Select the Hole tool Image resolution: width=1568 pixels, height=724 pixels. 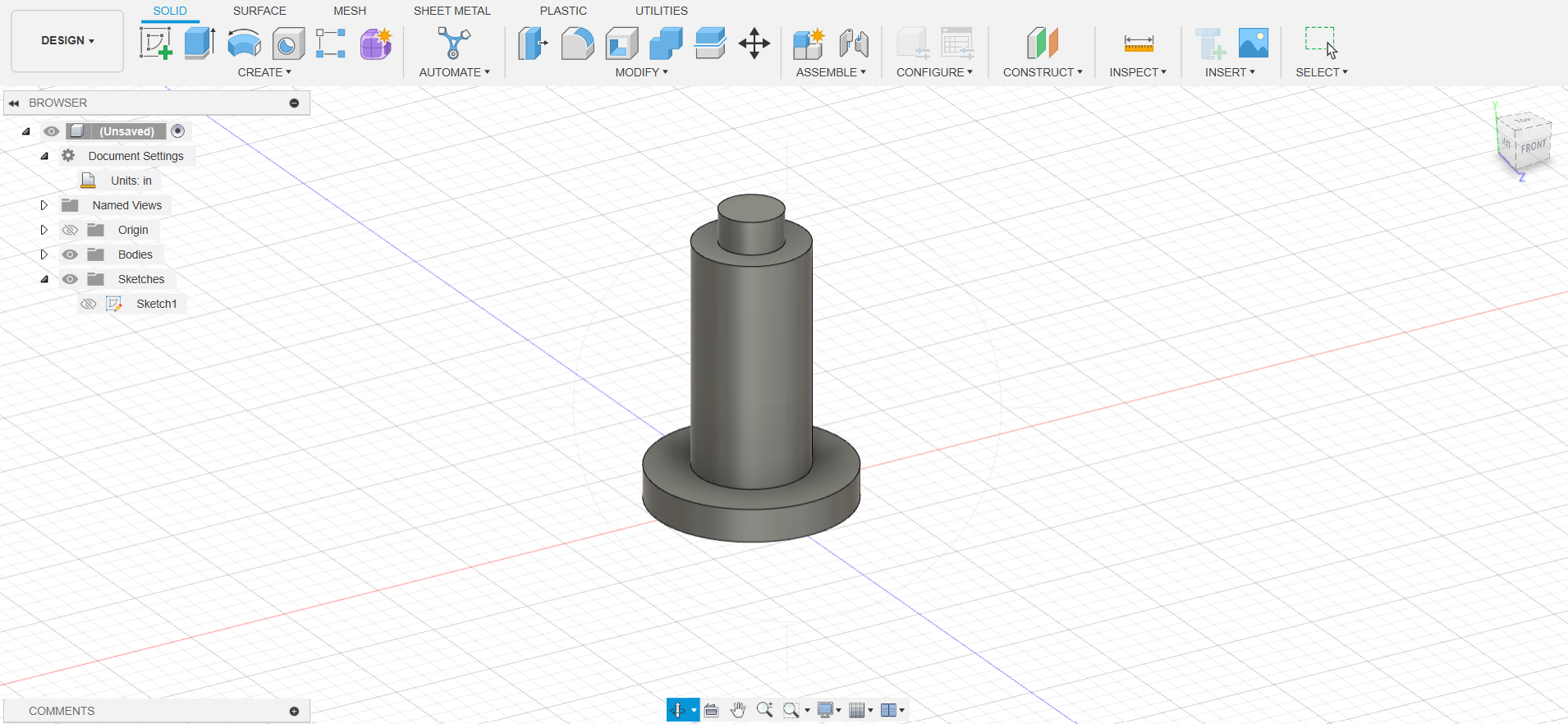point(288,43)
